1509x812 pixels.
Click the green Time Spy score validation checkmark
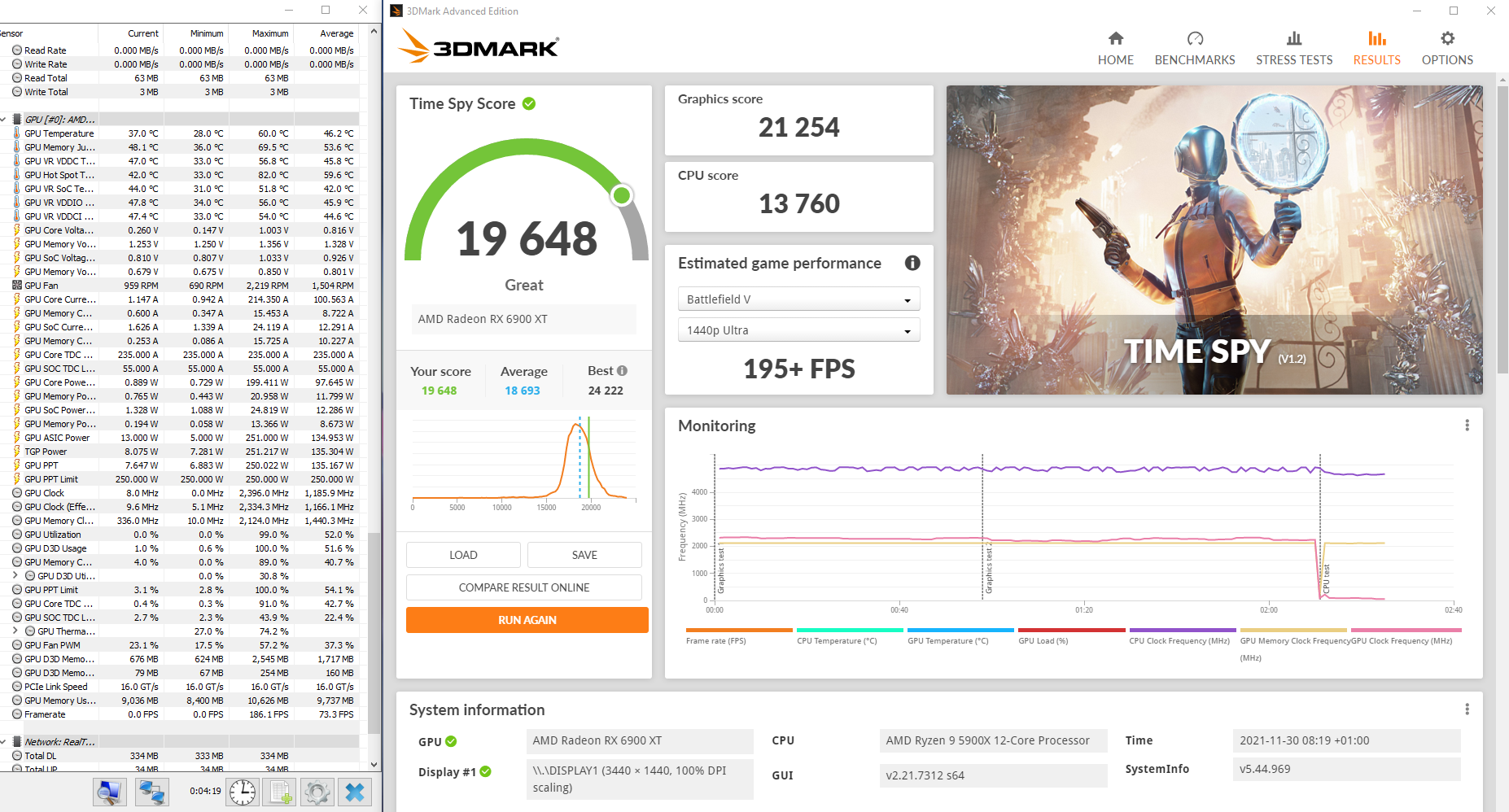click(529, 103)
